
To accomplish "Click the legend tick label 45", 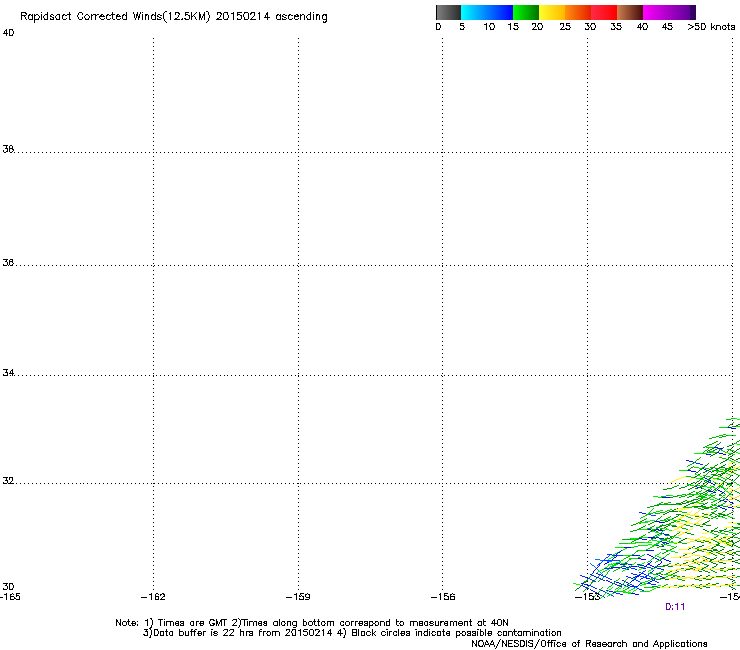I will 667,27.
